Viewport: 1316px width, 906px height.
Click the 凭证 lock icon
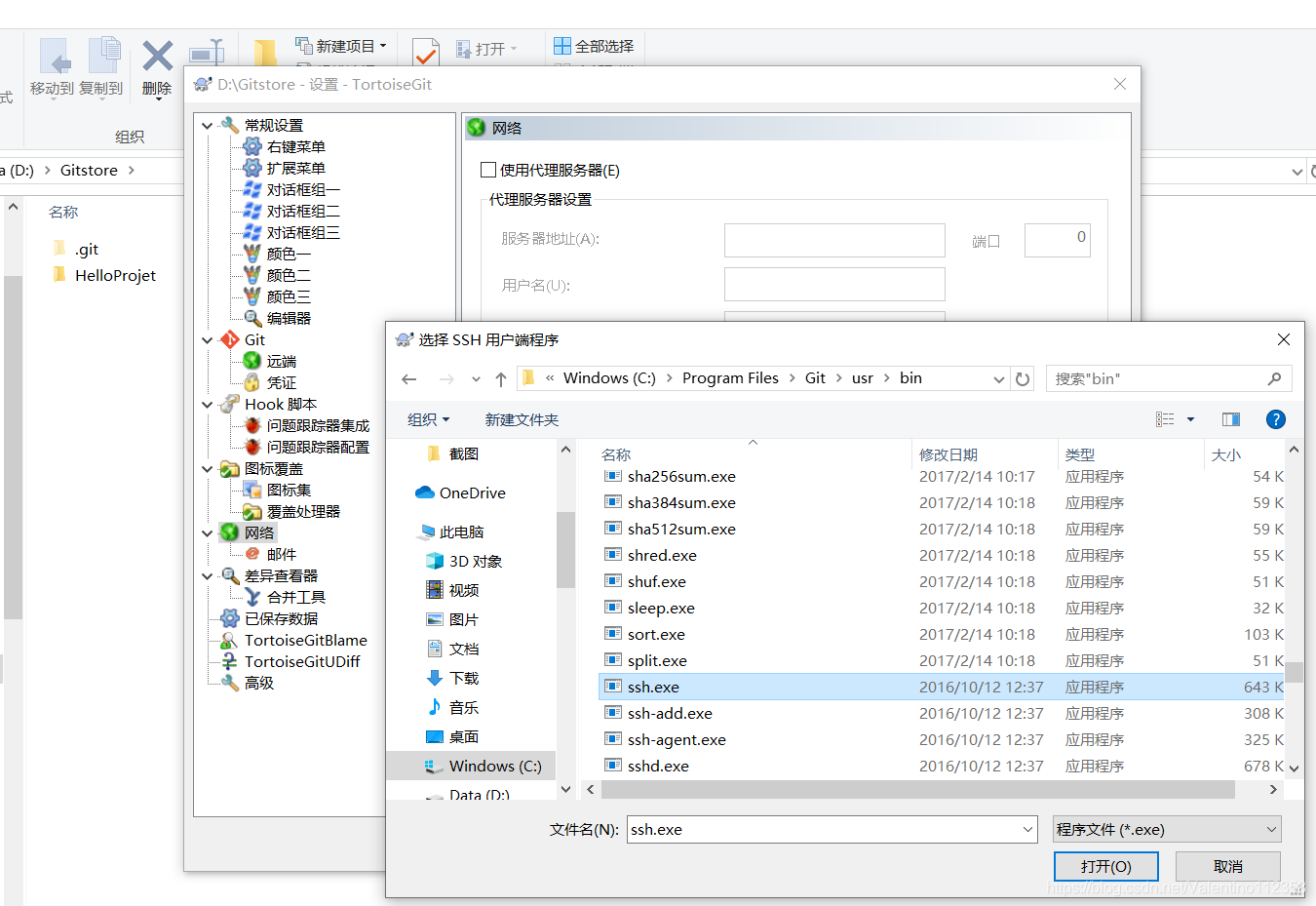point(252,382)
